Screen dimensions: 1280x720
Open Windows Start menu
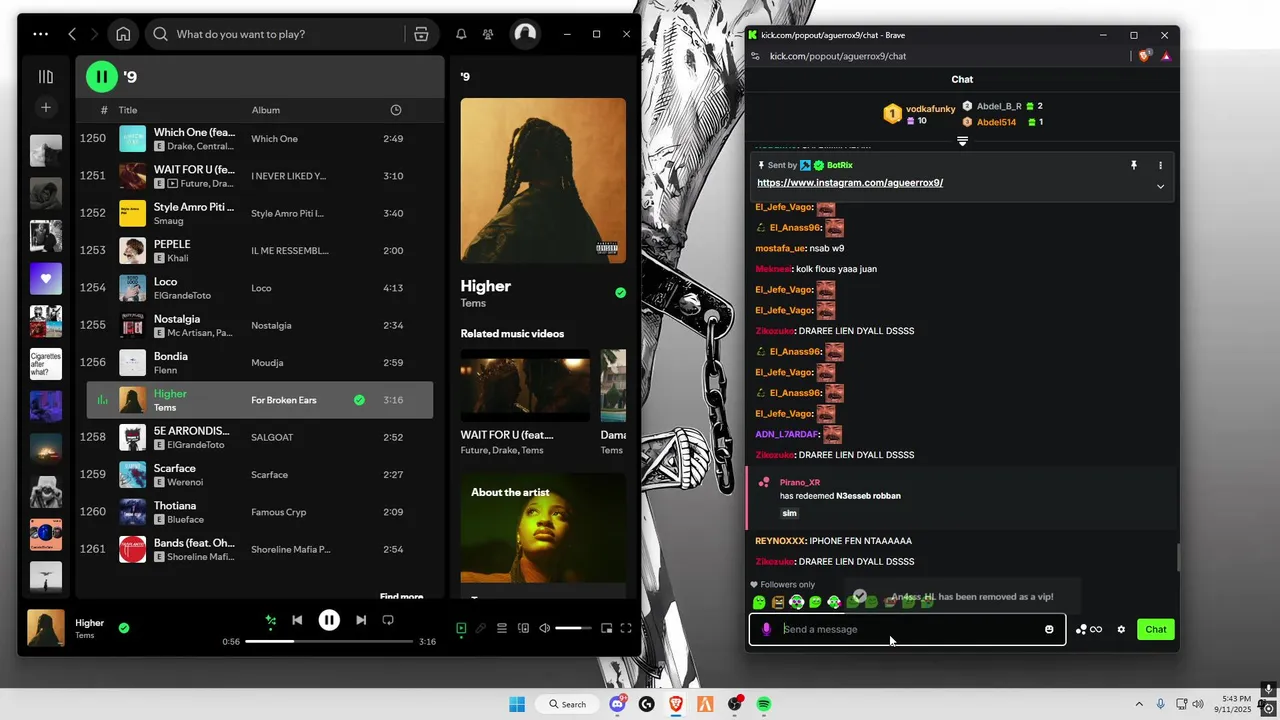point(517,704)
